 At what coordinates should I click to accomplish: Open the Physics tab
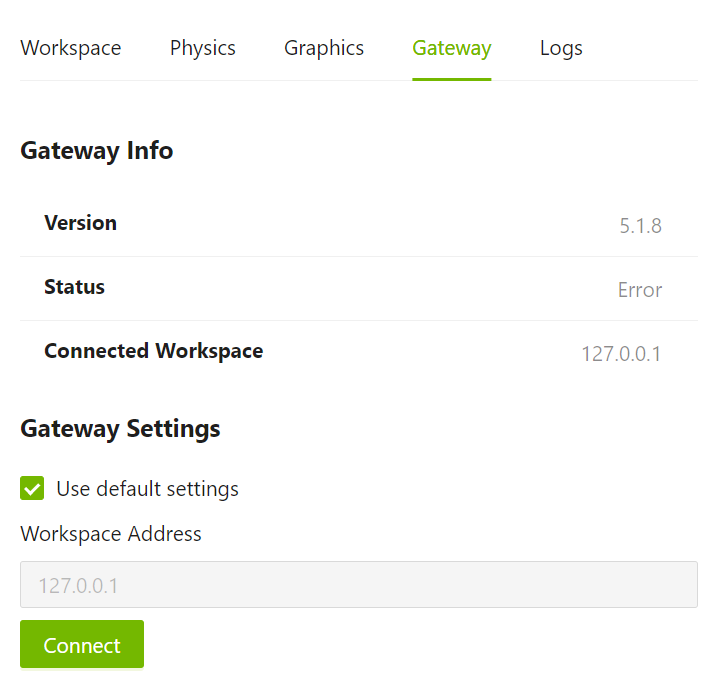click(x=202, y=48)
